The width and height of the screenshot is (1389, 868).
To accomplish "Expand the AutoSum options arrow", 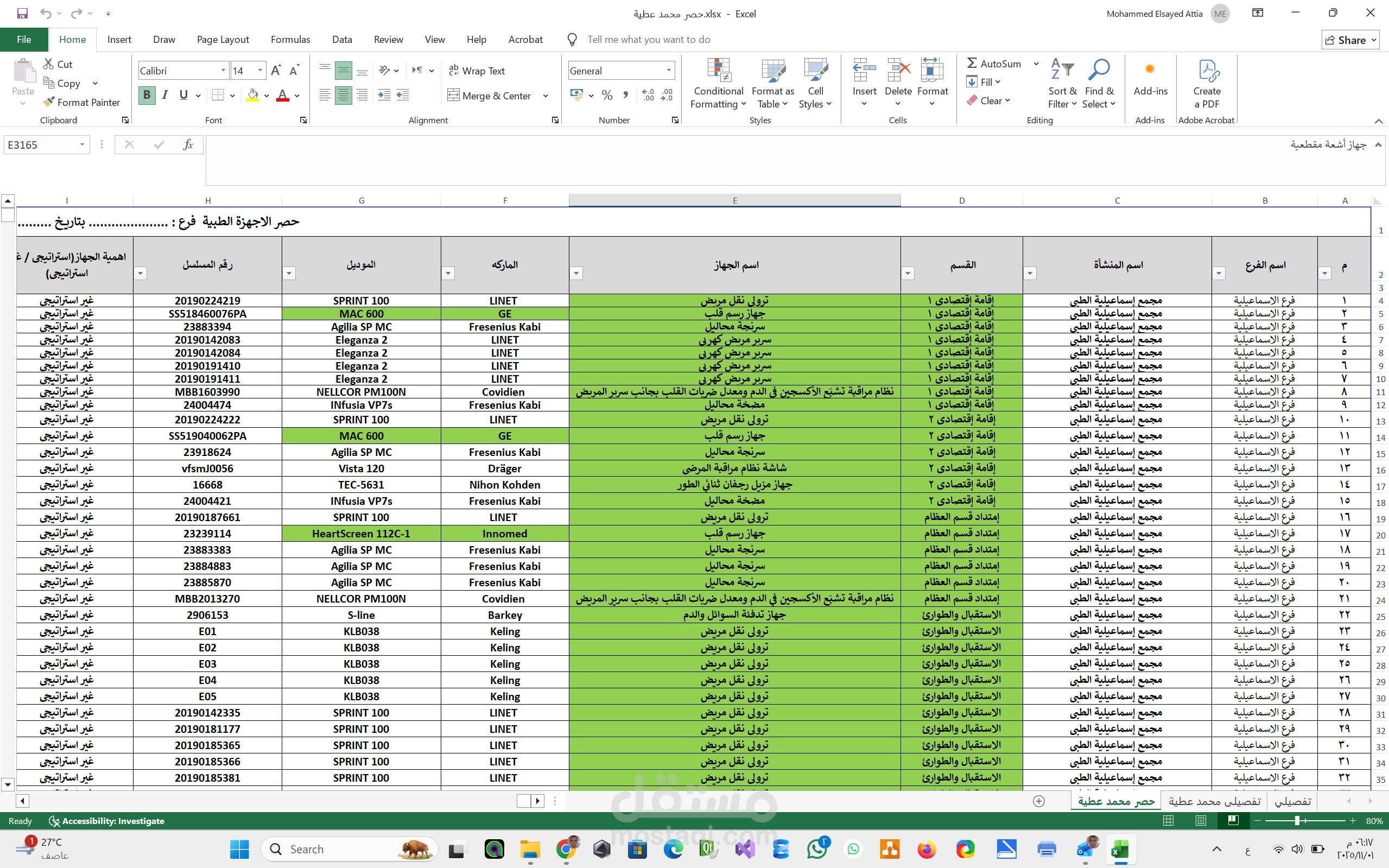I will [1036, 64].
